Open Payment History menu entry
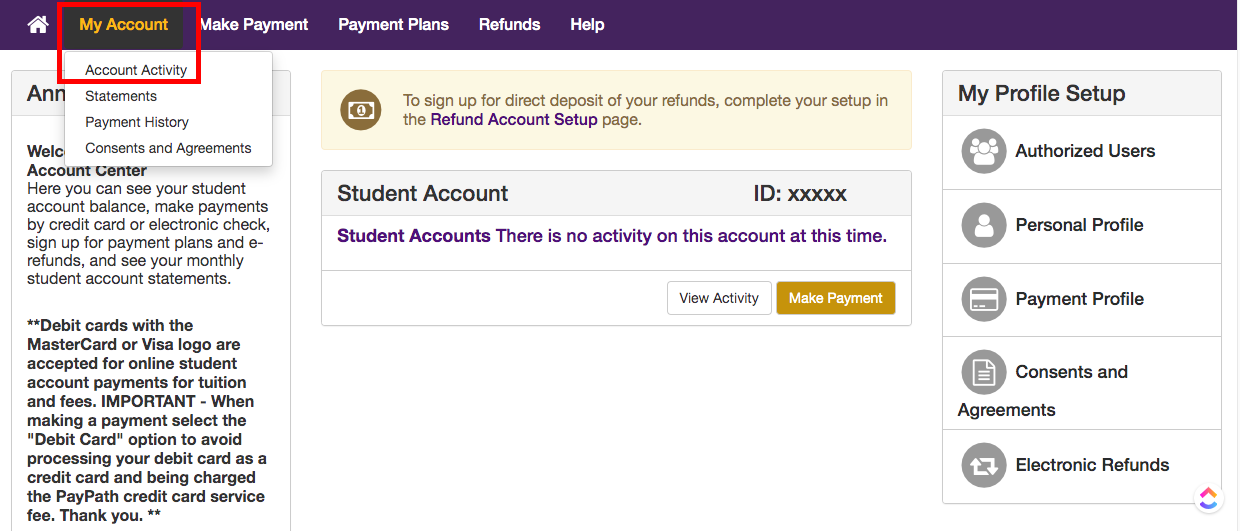The width and height of the screenshot is (1240, 531). point(137,122)
